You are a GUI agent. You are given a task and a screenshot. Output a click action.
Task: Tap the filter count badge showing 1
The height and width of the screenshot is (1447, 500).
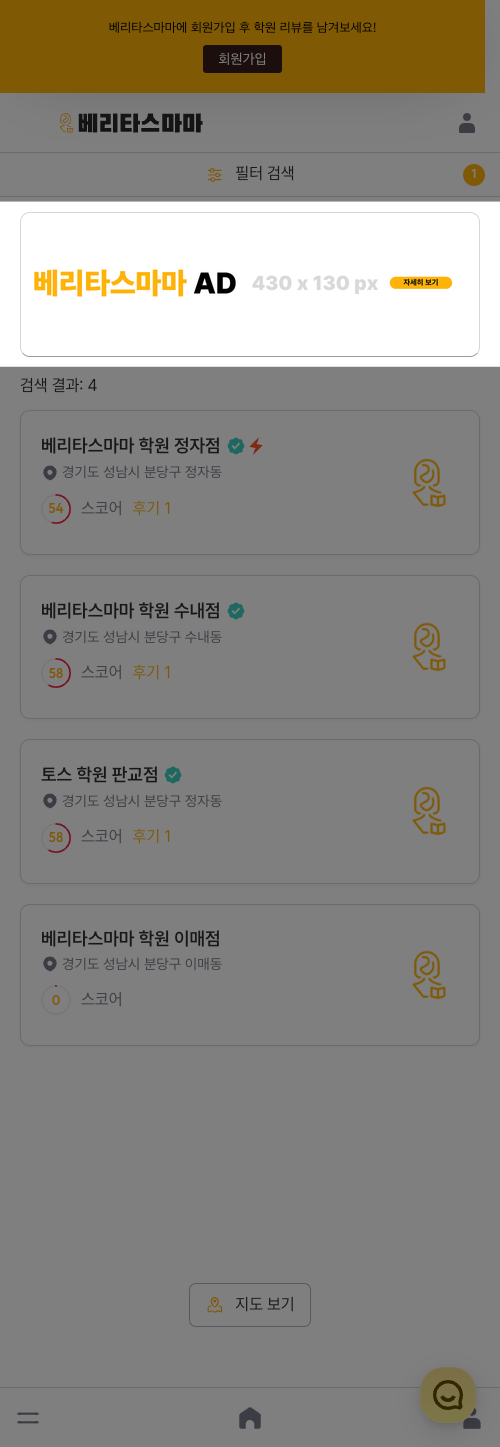(x=474, y=175)
